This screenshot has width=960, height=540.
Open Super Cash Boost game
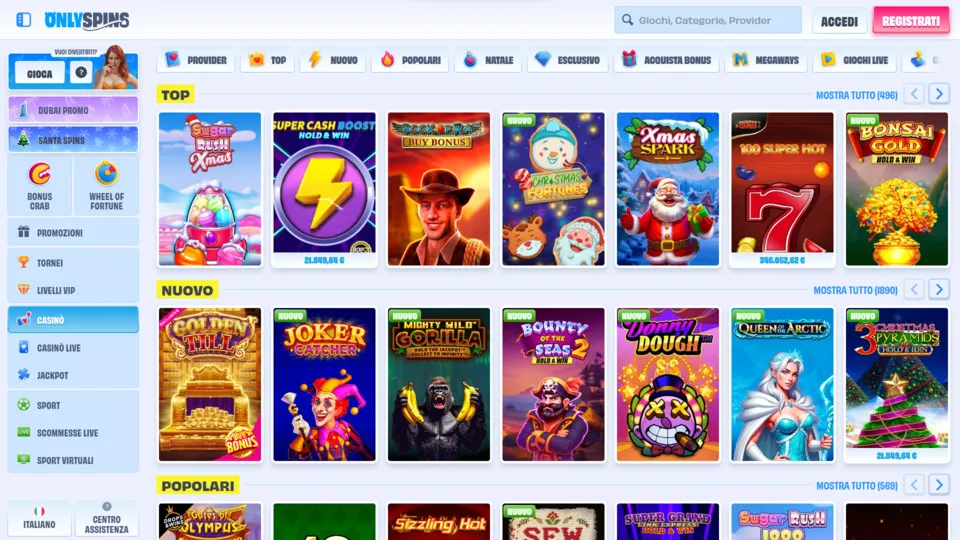(324, 189)
